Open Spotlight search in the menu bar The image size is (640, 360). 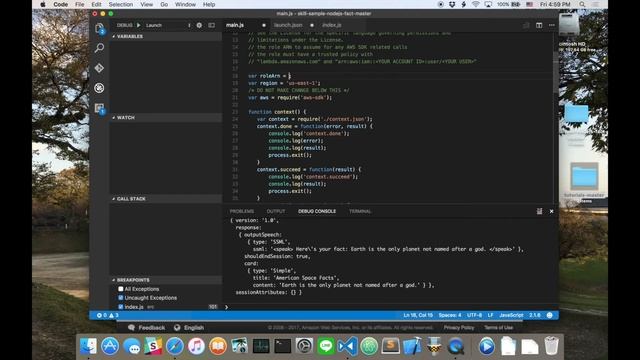click(x=582, y=4)
